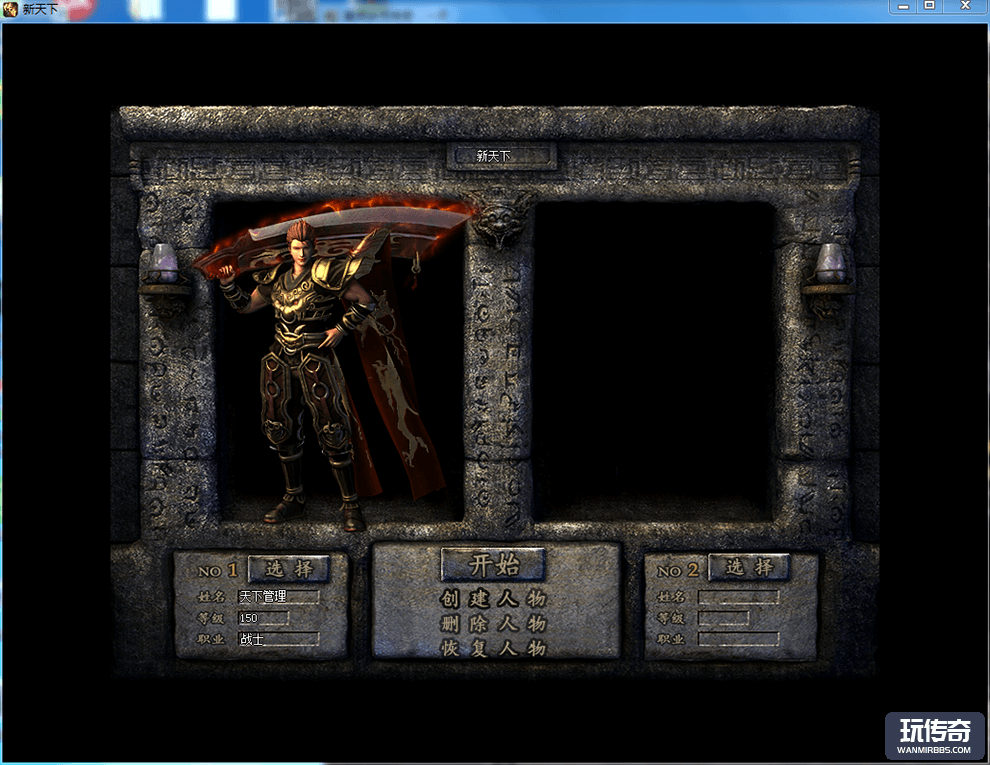Select character slot NO 1 with 选择
This screenshot has height=765, width=990.
click(x=289, y=569)
